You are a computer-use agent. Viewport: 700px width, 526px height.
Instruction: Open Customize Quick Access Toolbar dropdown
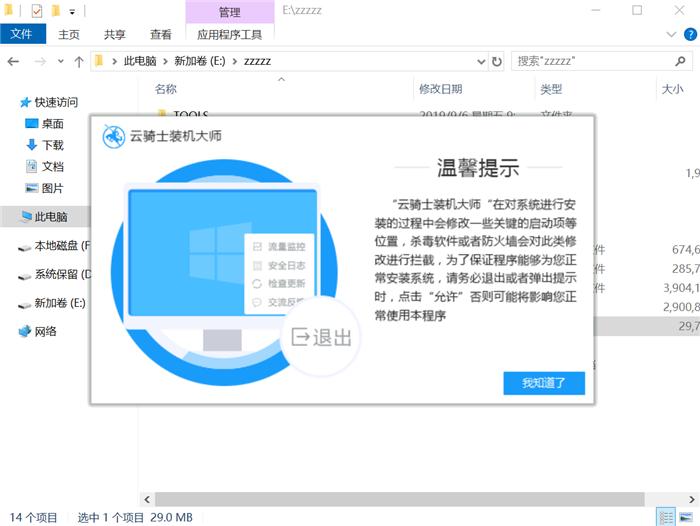tap(72, 12)
